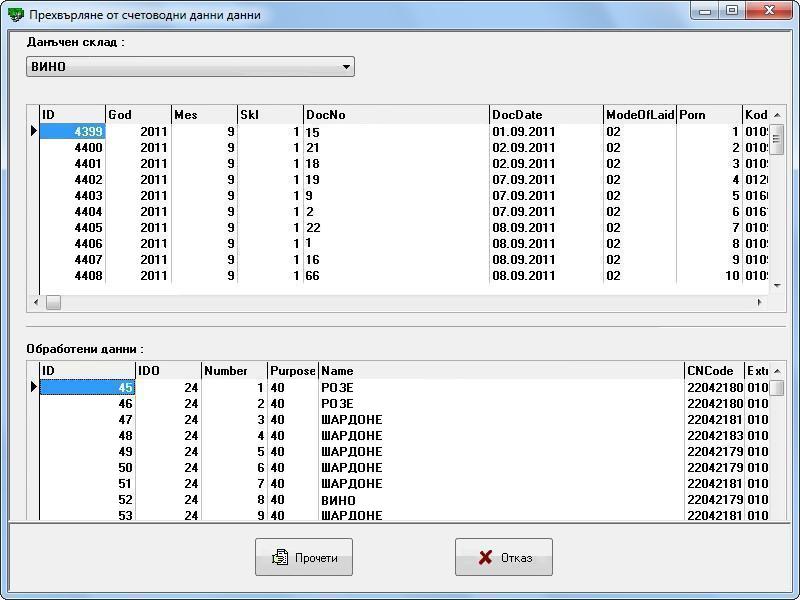Select lower table cell with ID 45
The image size is (800, 600).
[x=87, y=387]
